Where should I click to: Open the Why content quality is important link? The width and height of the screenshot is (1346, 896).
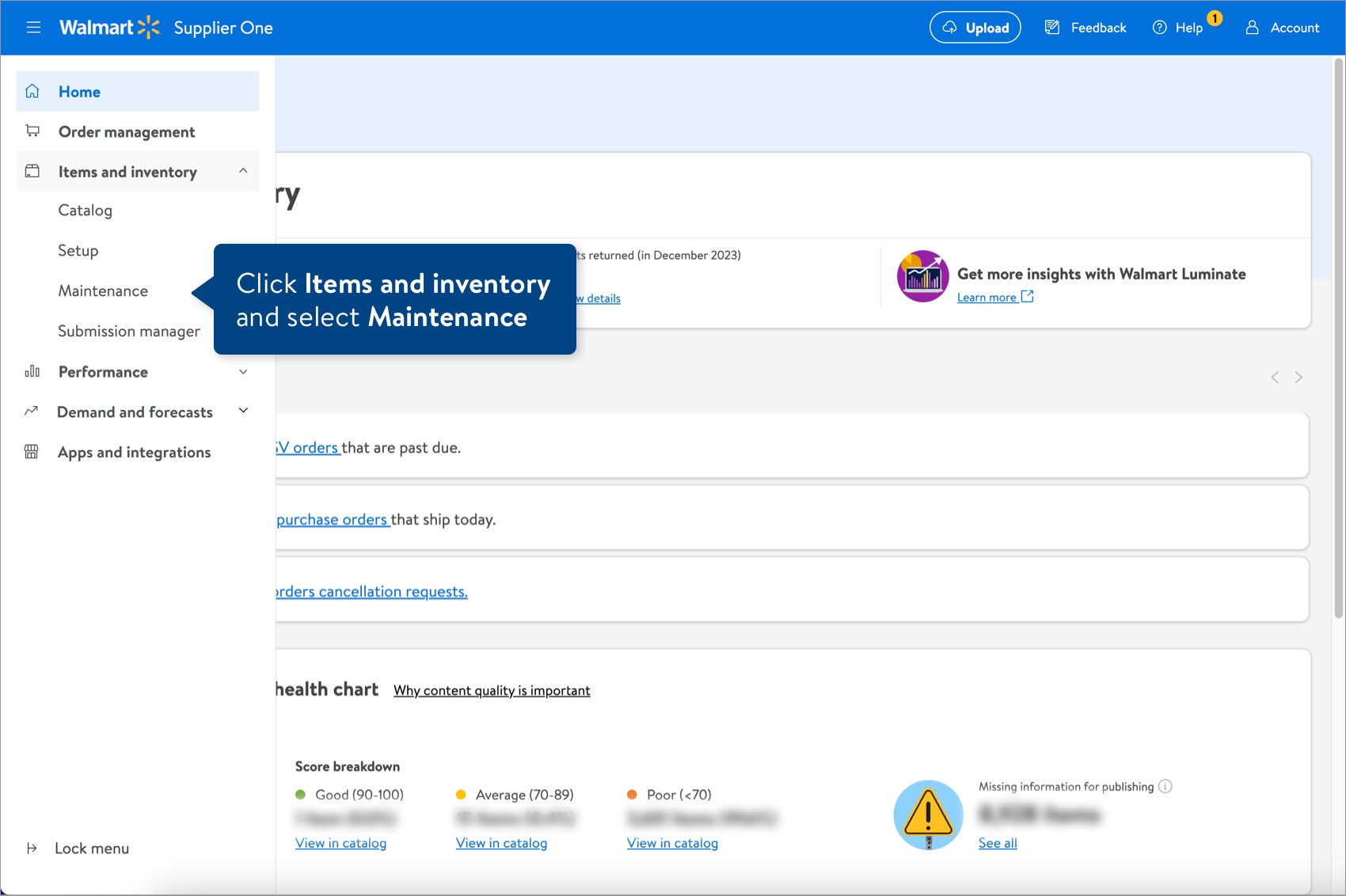[x=491, y=690]
